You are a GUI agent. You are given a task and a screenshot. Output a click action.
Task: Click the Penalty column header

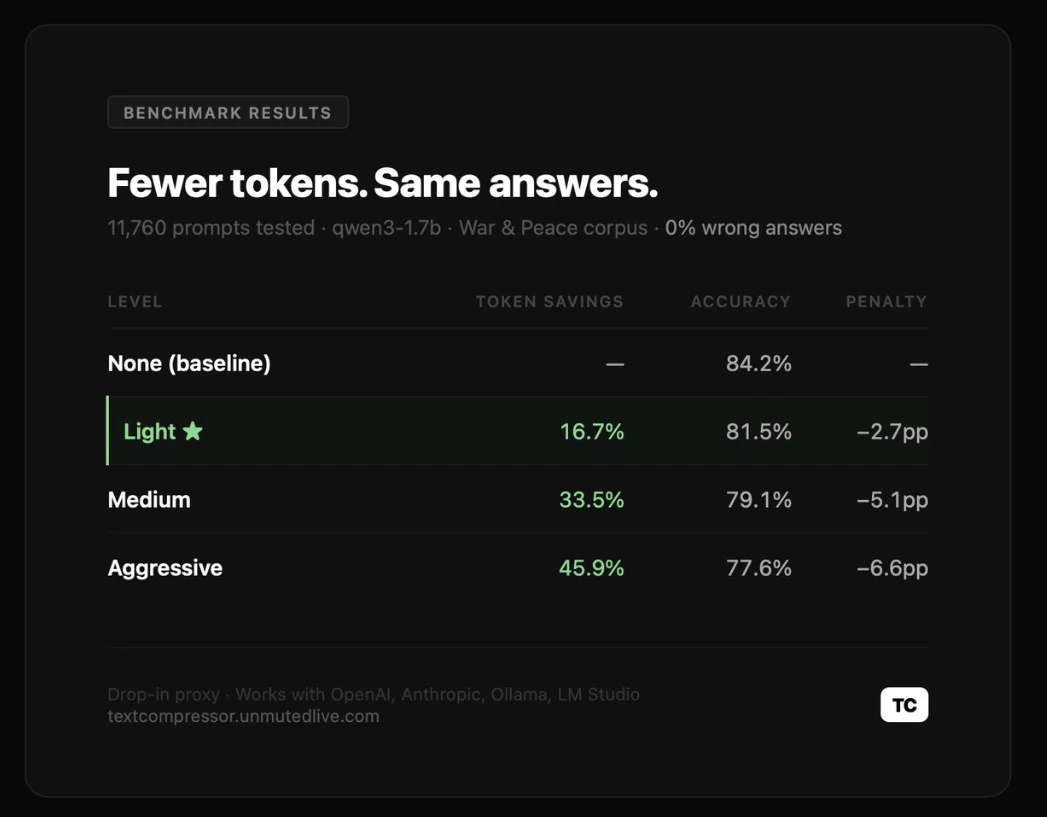pyautogui.click(x=887, y=302)
